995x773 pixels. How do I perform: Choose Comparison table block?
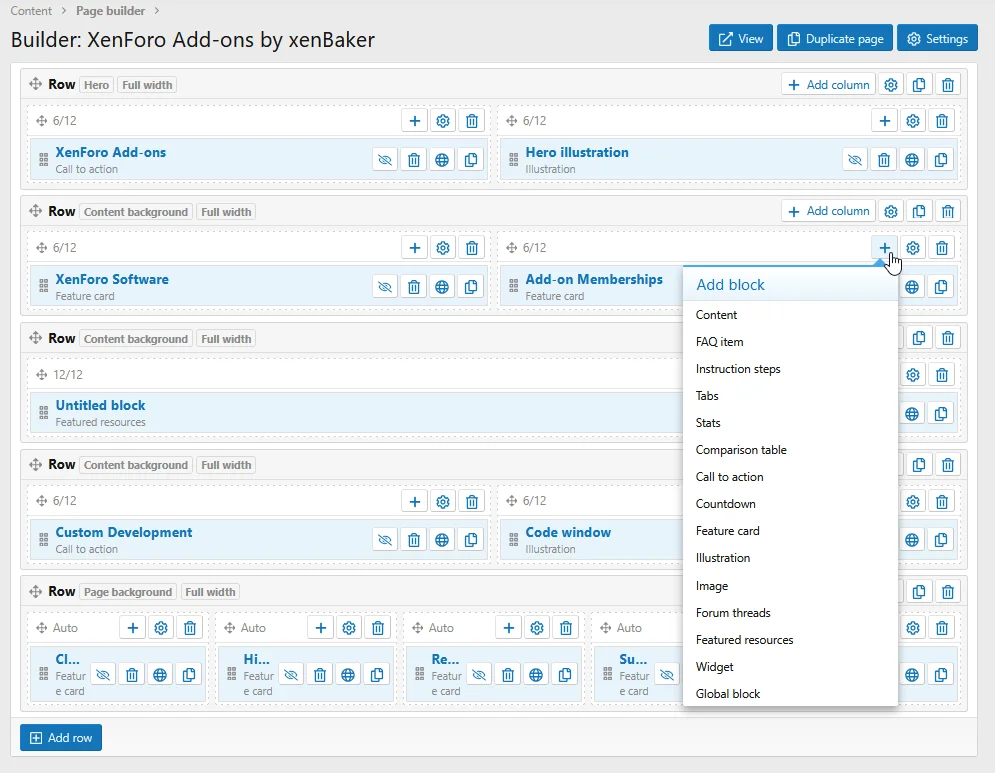[x=790, y=450]
